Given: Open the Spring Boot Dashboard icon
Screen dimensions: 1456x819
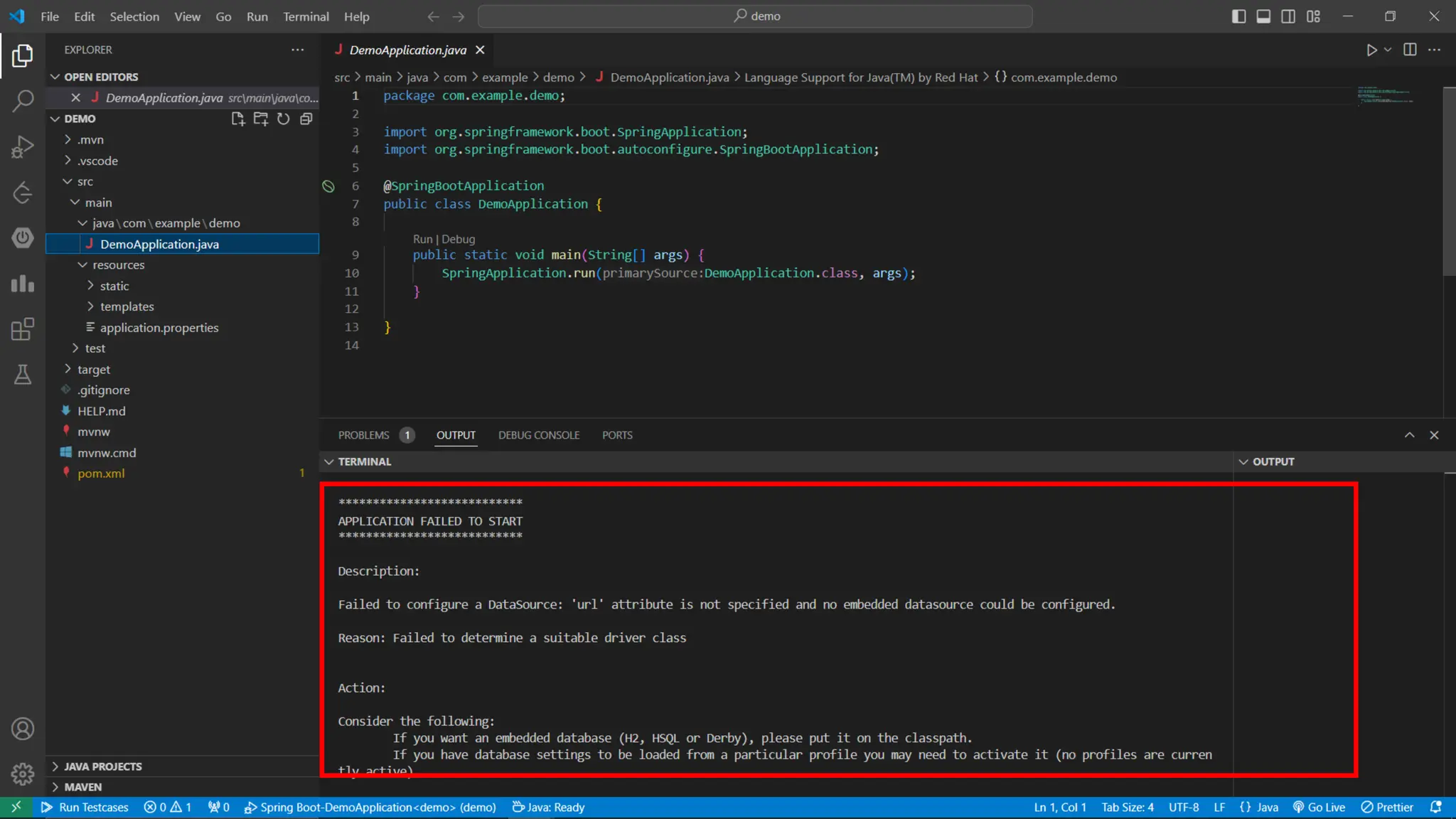Looking at the screenshot, I should [x=23, y=237].
